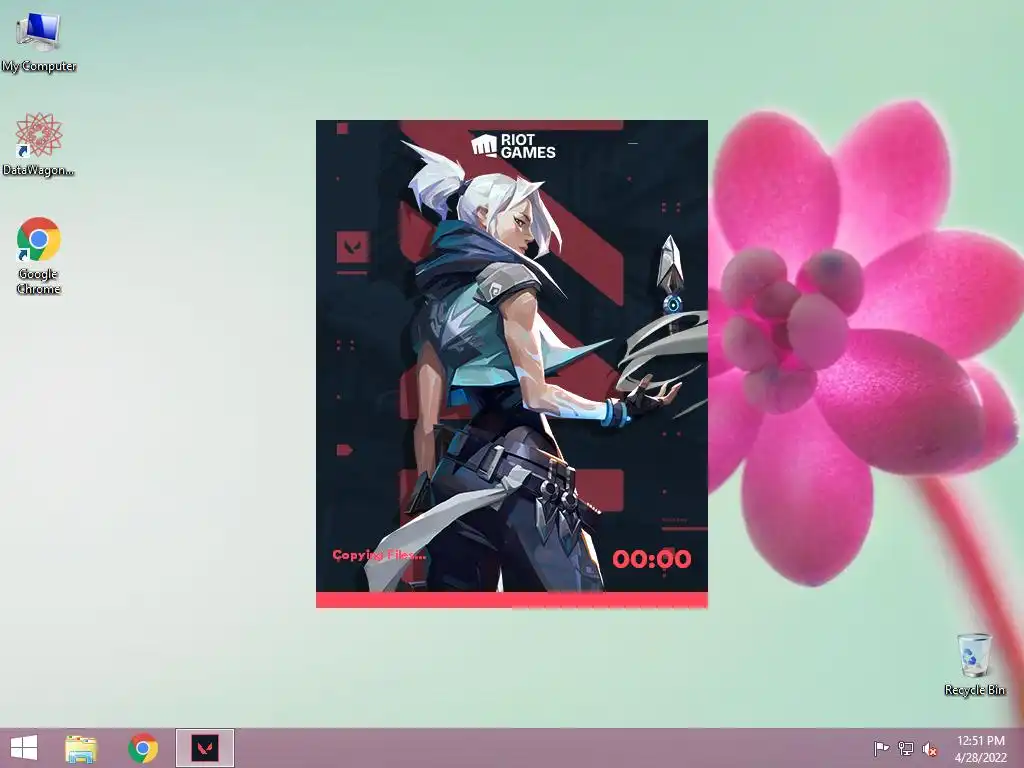Screen dimensions: 1024x768
Task: Select the DataWagon desktop shortcut
Action: (x=39, y=144)
